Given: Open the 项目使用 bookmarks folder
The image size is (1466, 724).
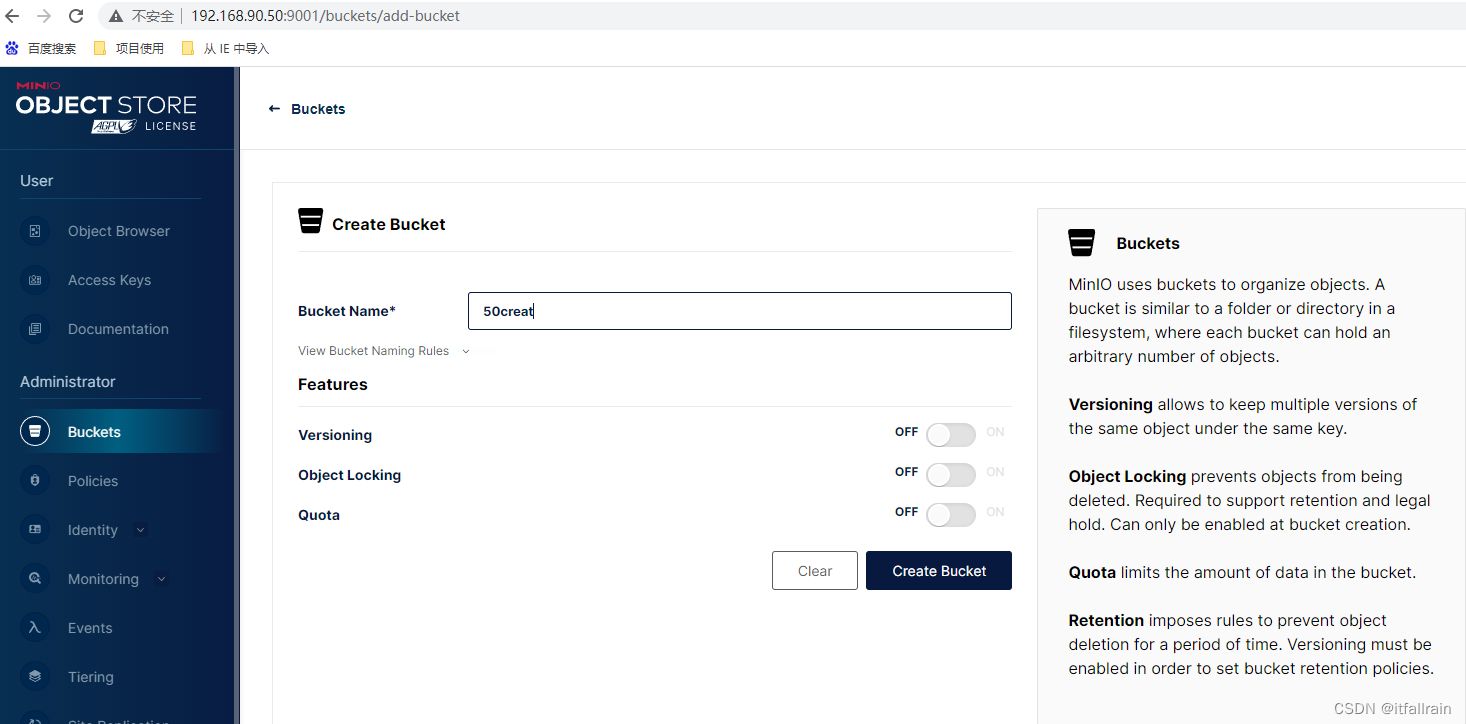Looking at the screenshot, I should click(x=129, y=48).
